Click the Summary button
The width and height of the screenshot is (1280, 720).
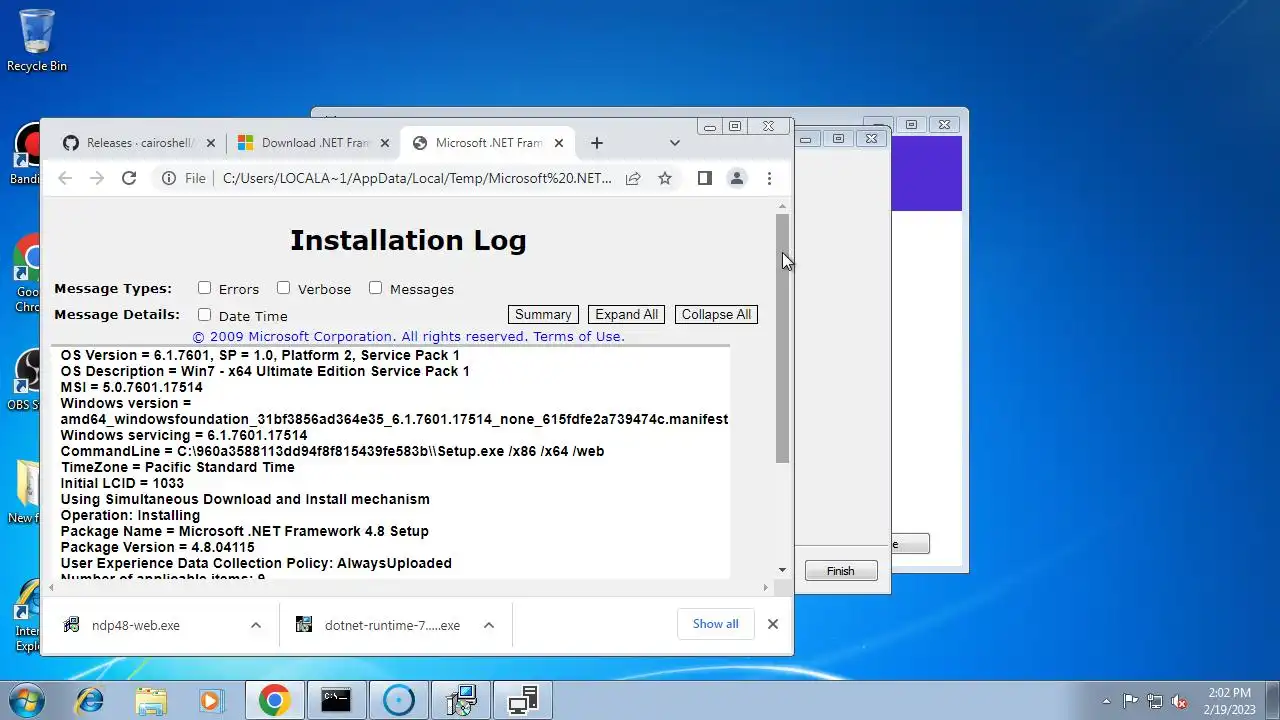[543, 314]
